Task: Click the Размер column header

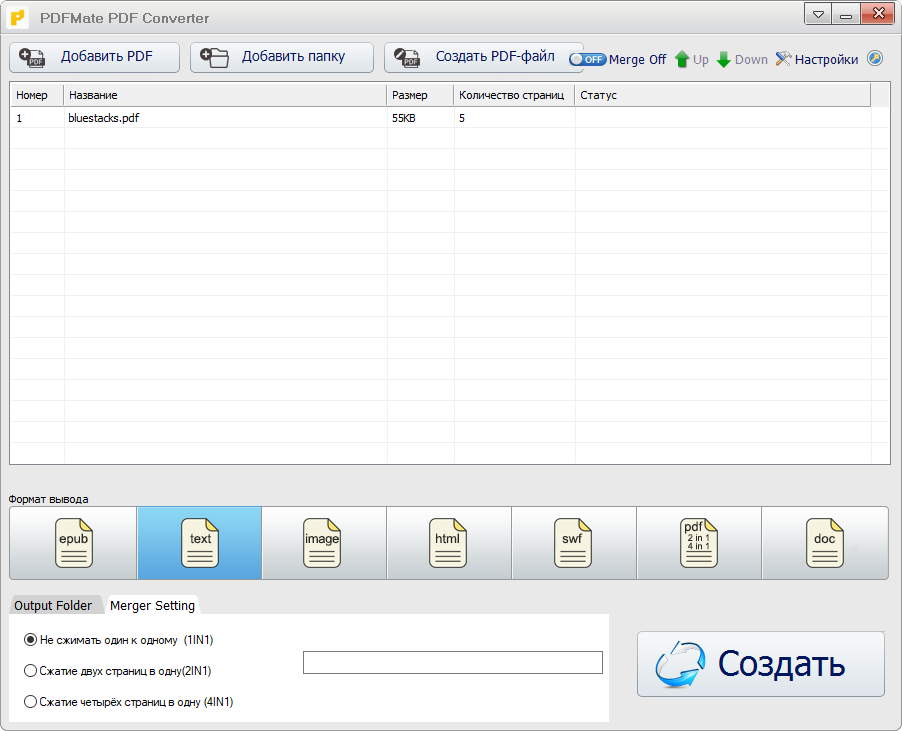Action: click(421, 95)
